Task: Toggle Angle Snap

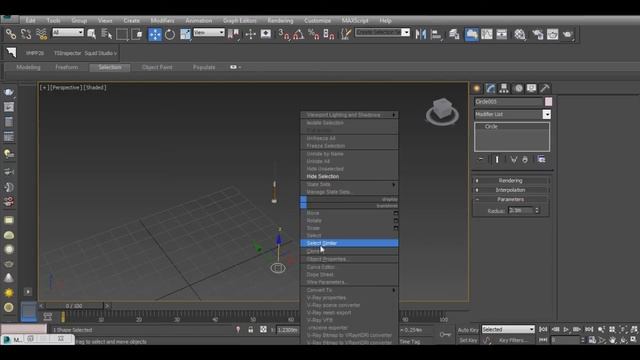Action: coord(298,34)
